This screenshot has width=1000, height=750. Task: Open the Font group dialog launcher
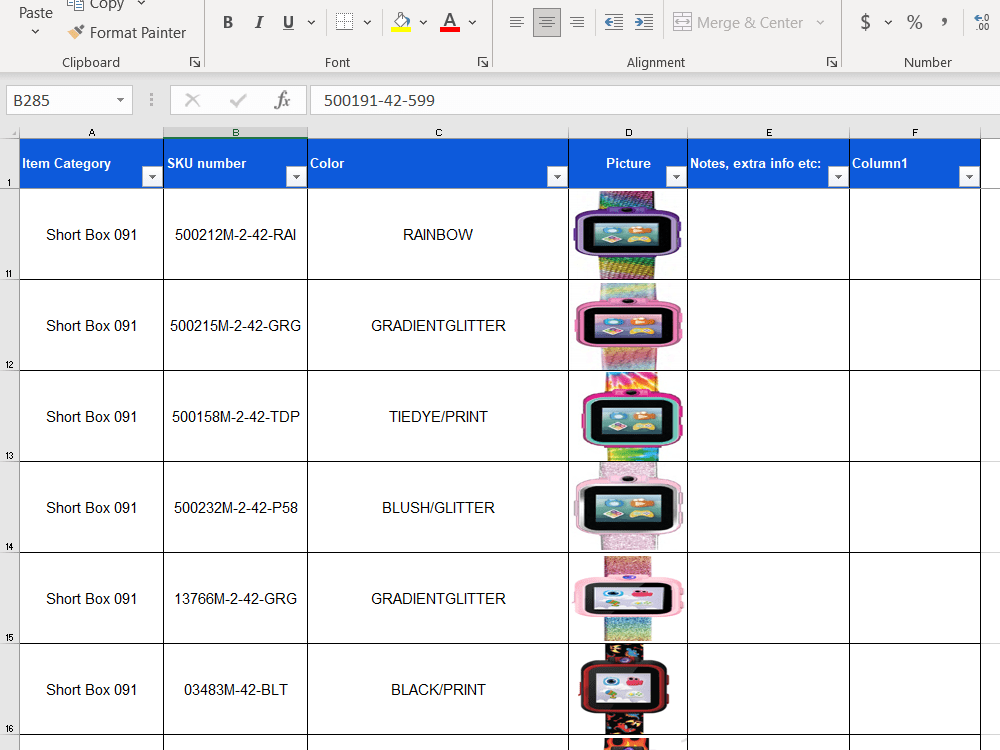click(x=482, y=62)
